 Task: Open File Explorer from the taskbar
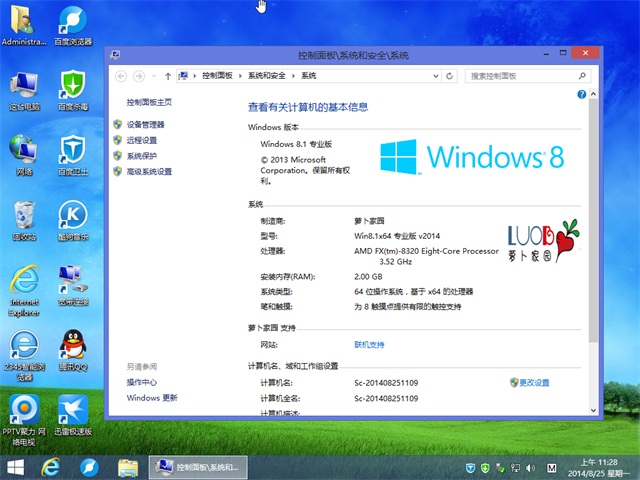coord(127,467)
